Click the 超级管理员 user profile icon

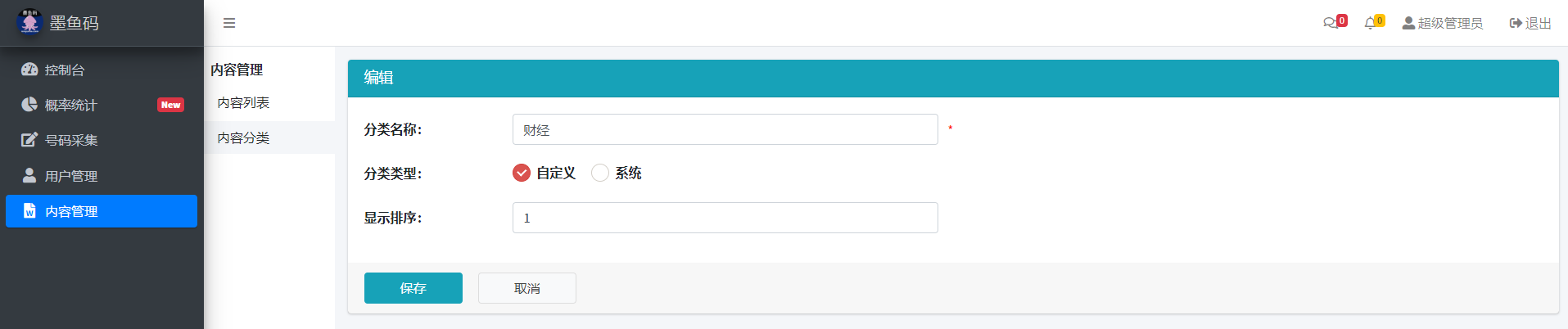coord(1408,23)
